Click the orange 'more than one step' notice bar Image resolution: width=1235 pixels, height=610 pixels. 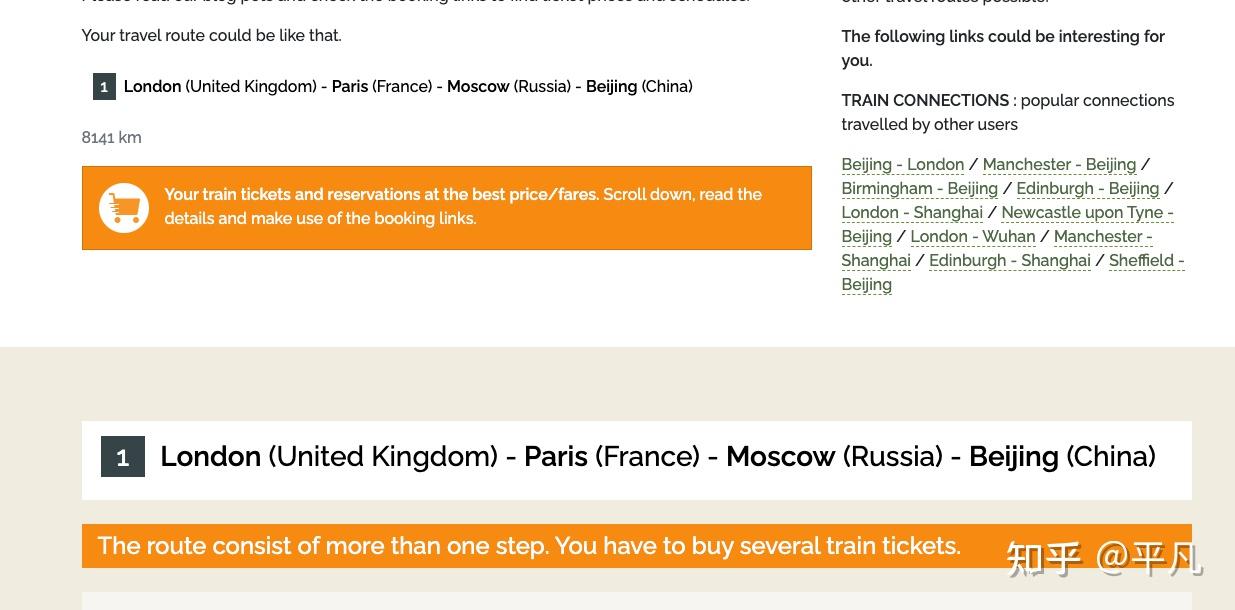pyautogui.click(x=636, y=546)
